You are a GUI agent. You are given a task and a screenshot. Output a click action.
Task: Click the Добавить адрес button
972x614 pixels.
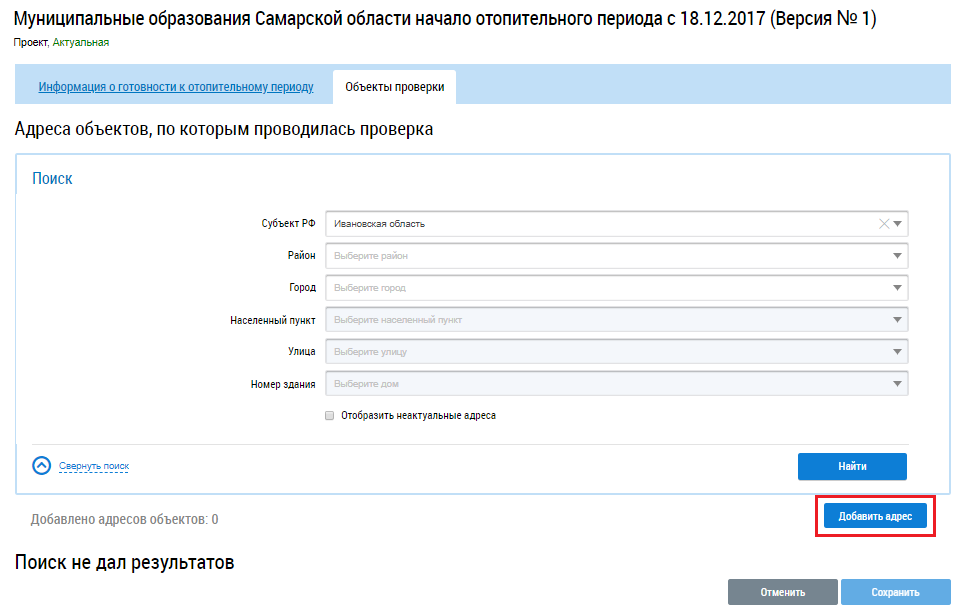[875, 516]
